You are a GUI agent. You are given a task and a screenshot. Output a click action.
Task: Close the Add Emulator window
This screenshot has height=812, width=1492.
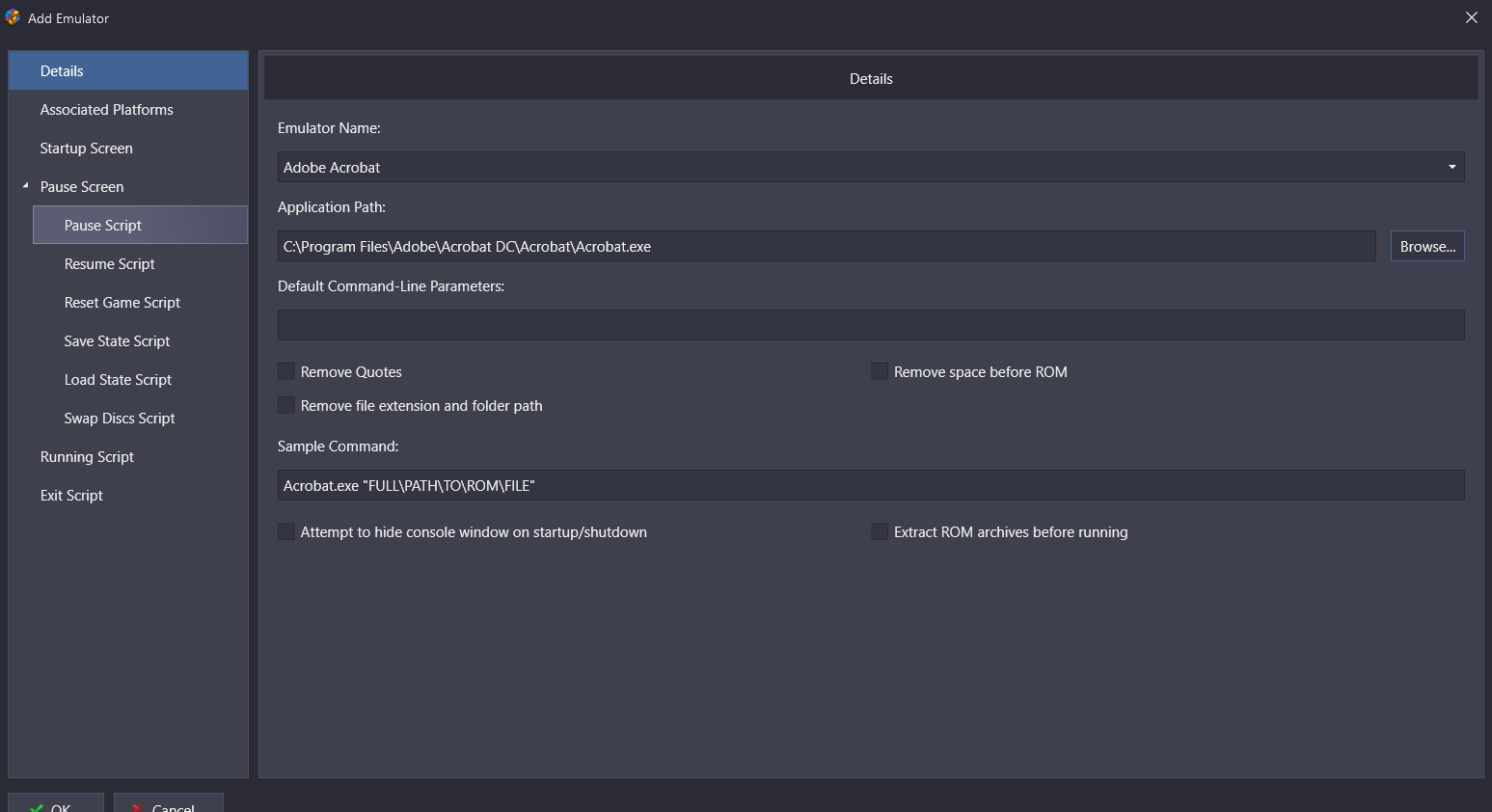point(1472,17)
